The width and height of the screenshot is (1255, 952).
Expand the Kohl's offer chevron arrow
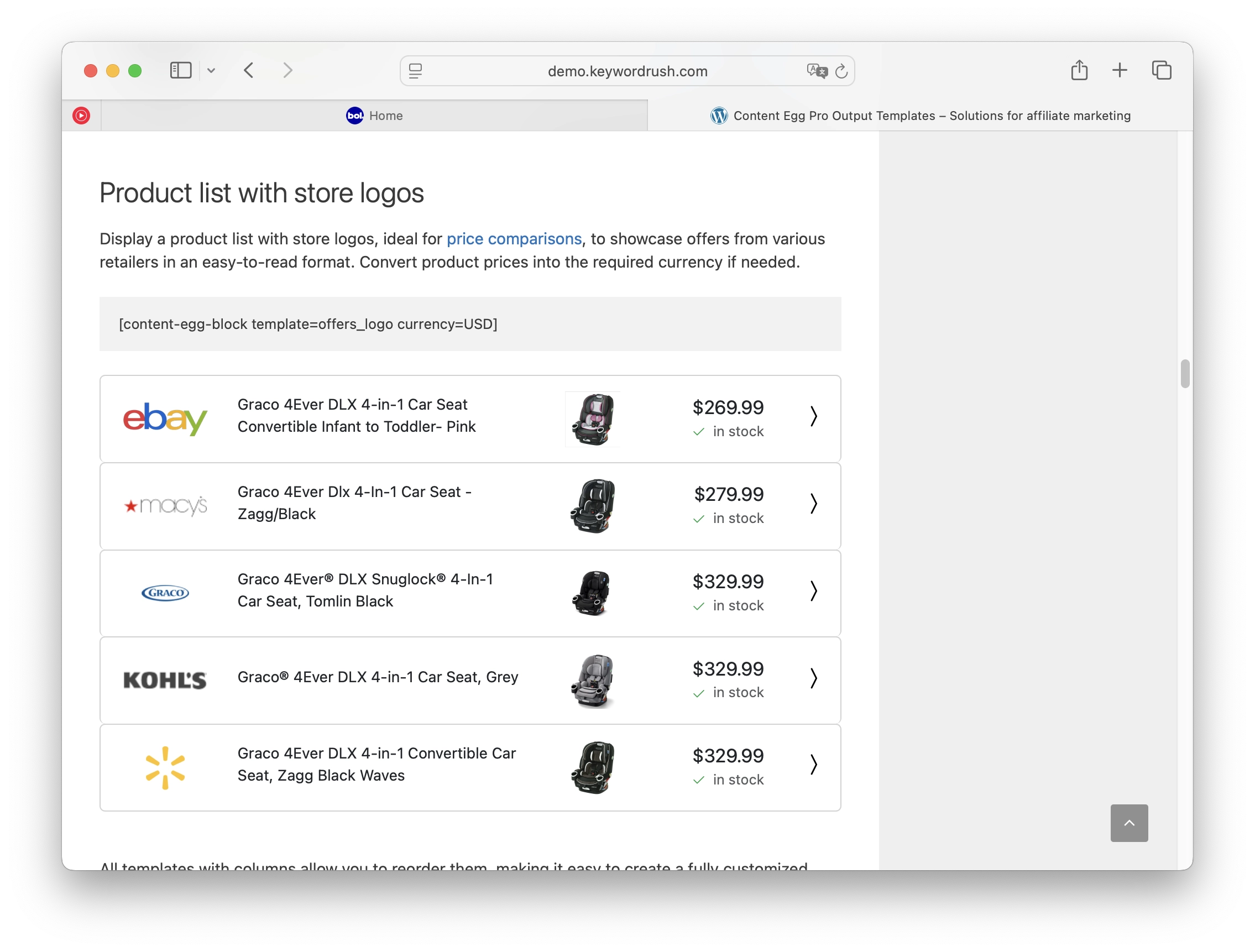coord(814,678)
